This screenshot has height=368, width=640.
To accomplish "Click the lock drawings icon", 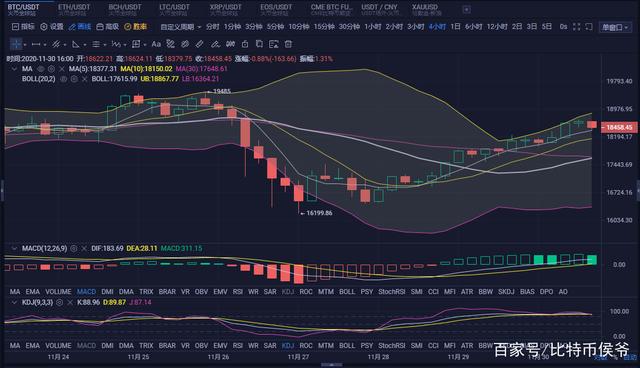I will pyautogui.click(x=245, y=44).
